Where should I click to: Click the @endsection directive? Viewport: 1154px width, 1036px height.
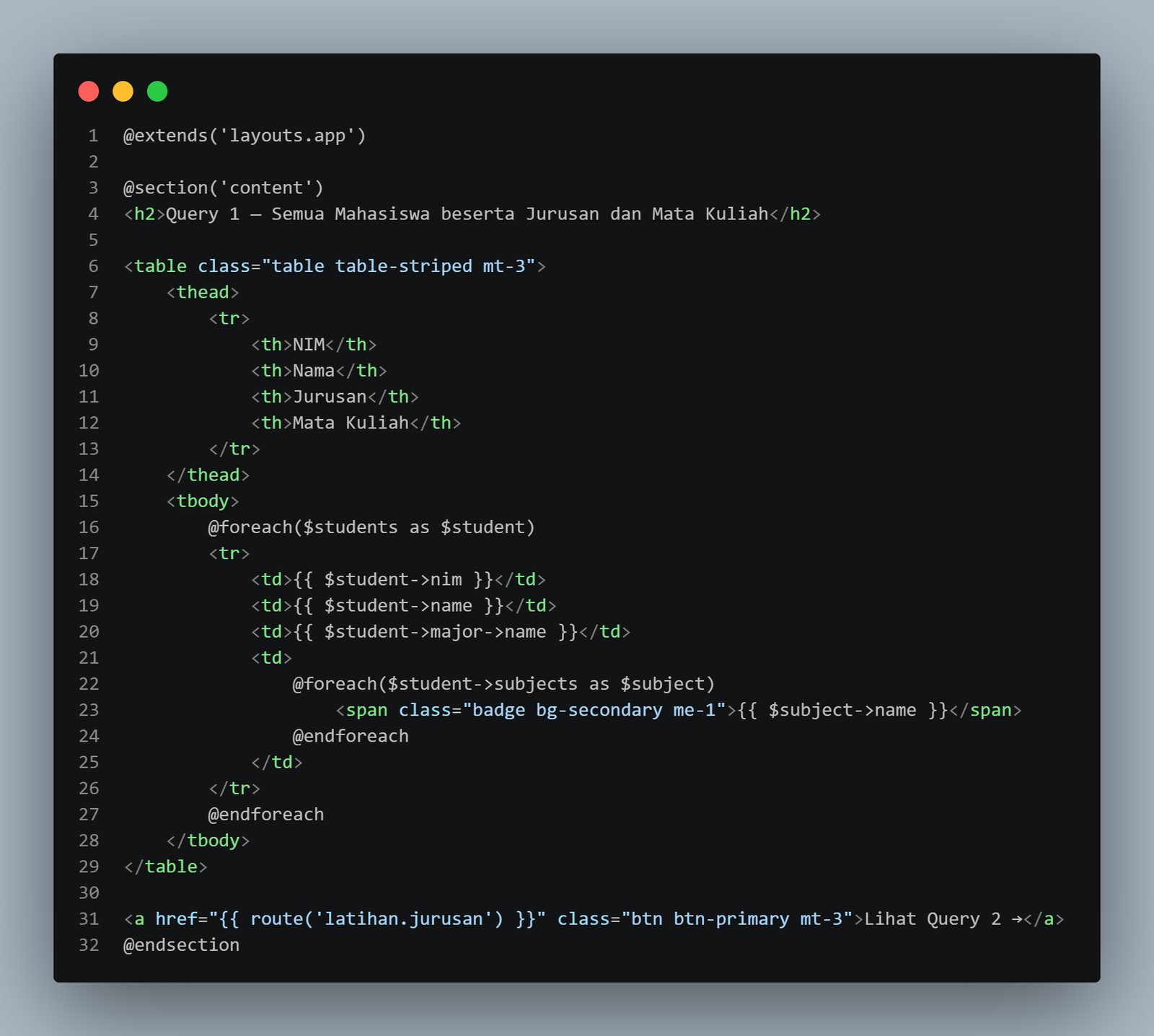(x=182, y=945)
